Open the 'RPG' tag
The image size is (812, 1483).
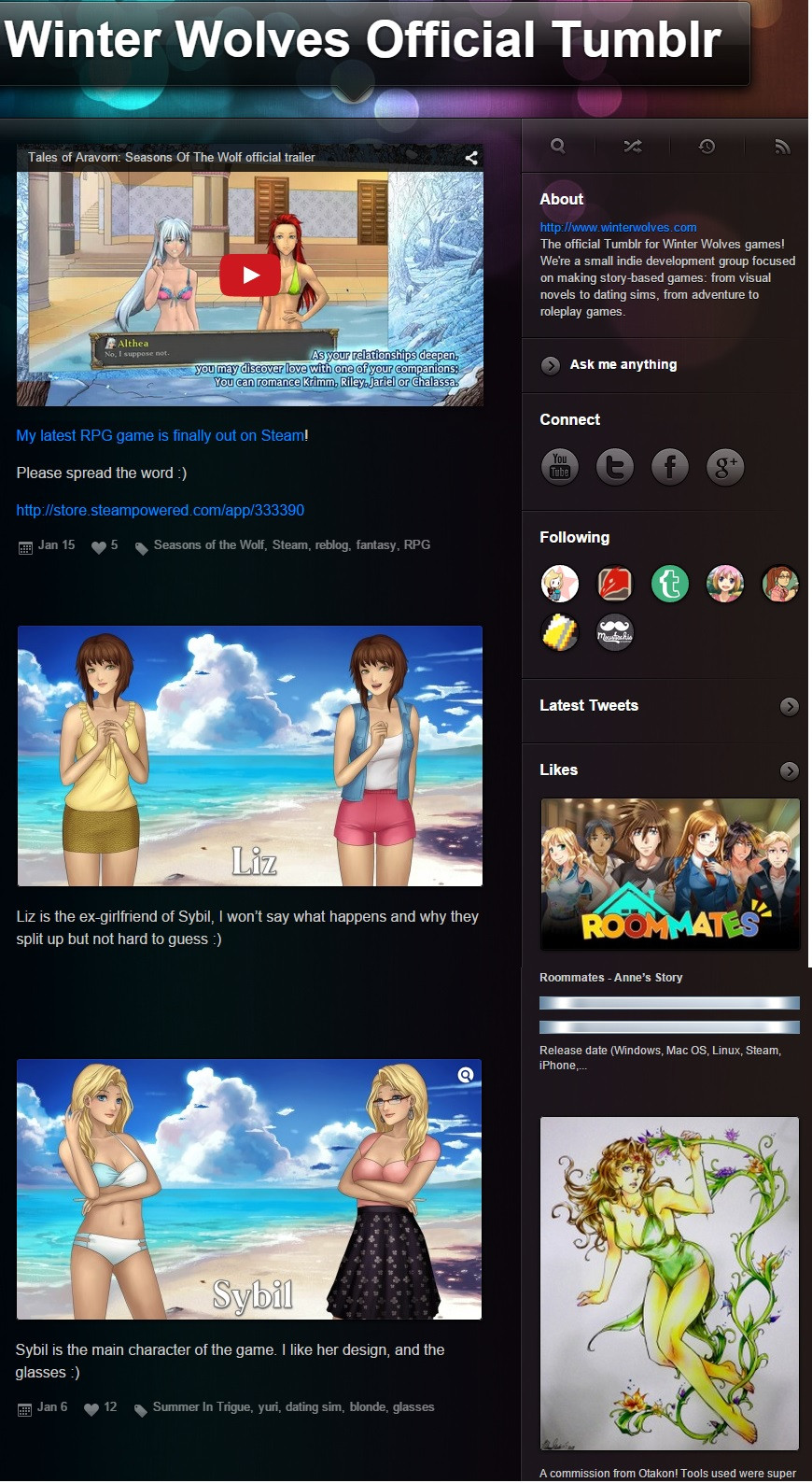417,544
